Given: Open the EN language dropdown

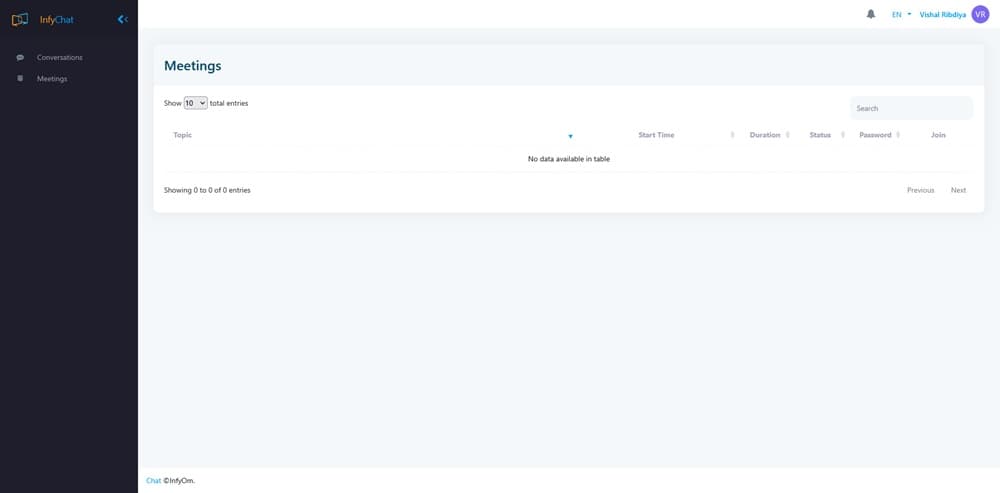Looking at the screenshot, I should click(x=901, y=15).
